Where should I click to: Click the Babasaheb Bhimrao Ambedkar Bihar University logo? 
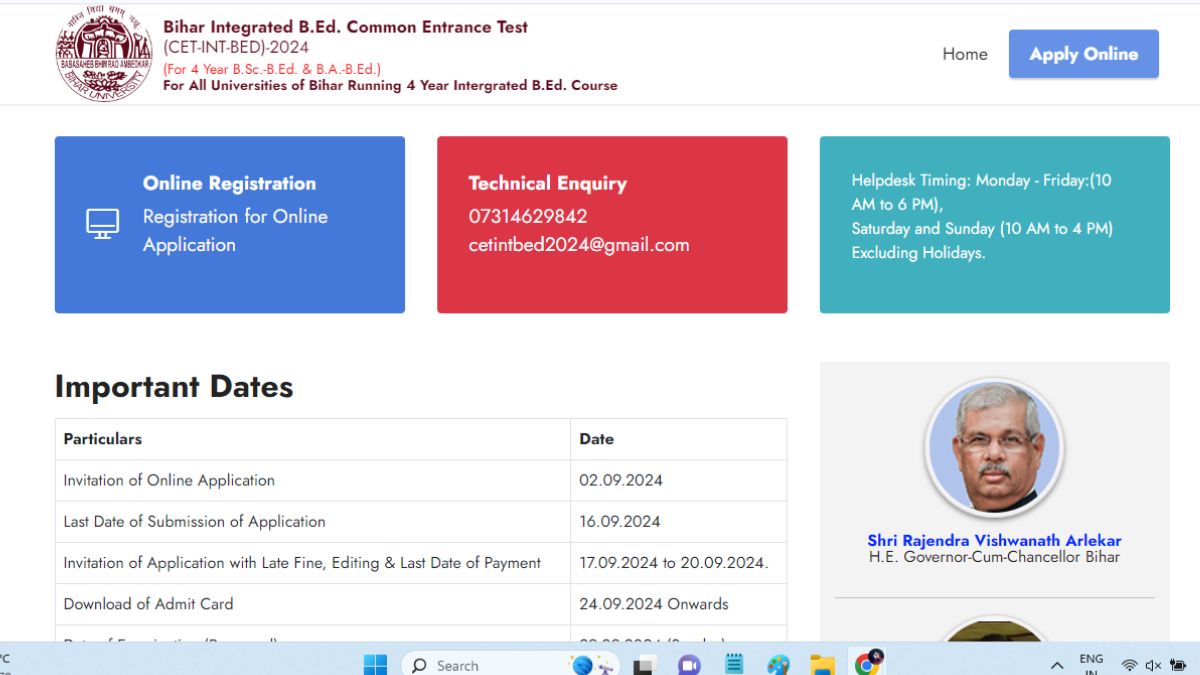[104, 54]
